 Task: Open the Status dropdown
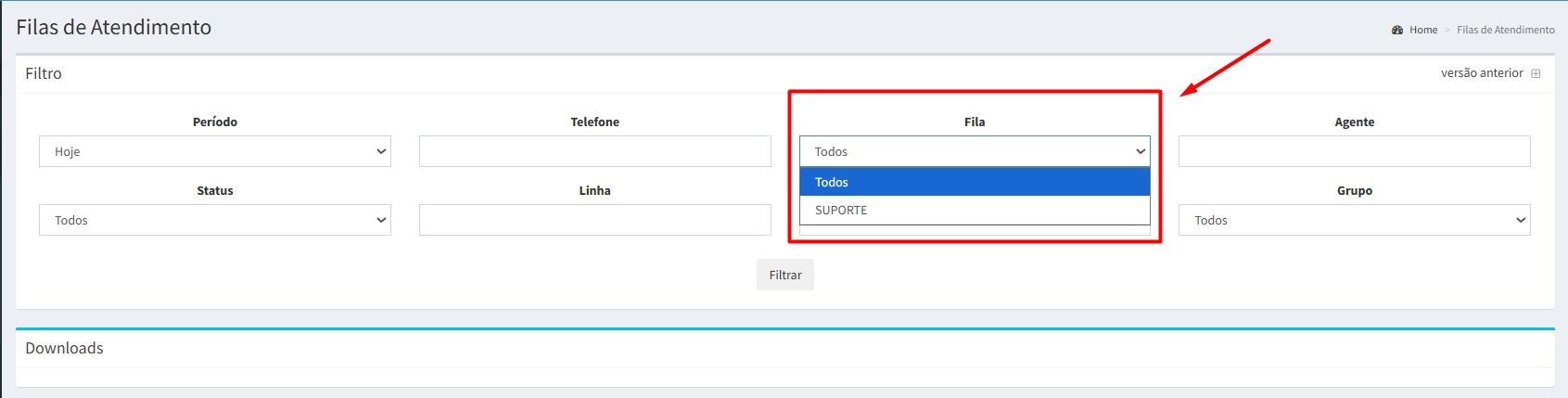(x=215, y=220)
